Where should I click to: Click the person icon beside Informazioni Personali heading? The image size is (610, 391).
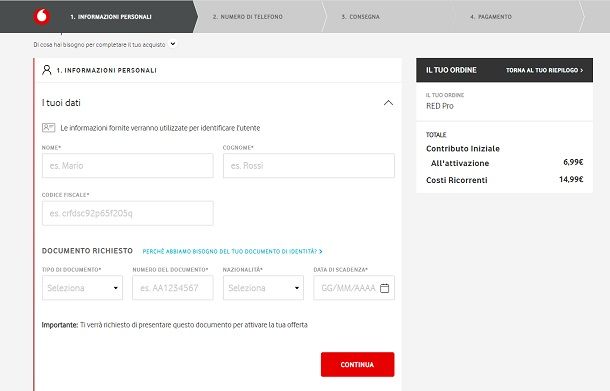tap(47, 70)
